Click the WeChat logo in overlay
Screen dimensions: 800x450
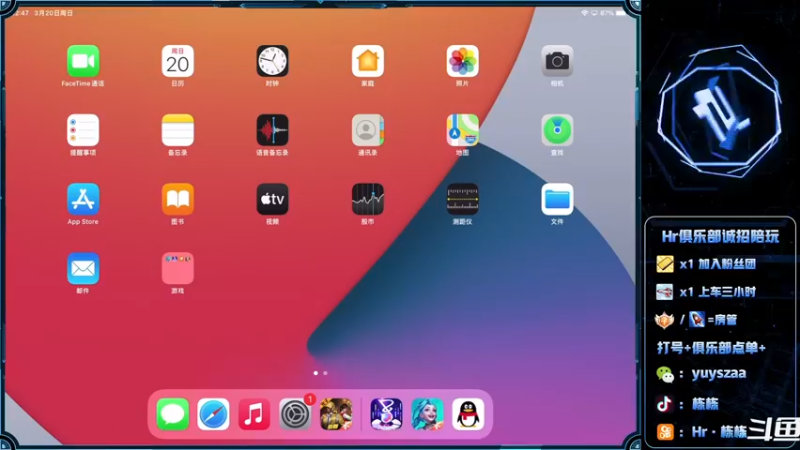pyautogui.click(x=665, y=374)
